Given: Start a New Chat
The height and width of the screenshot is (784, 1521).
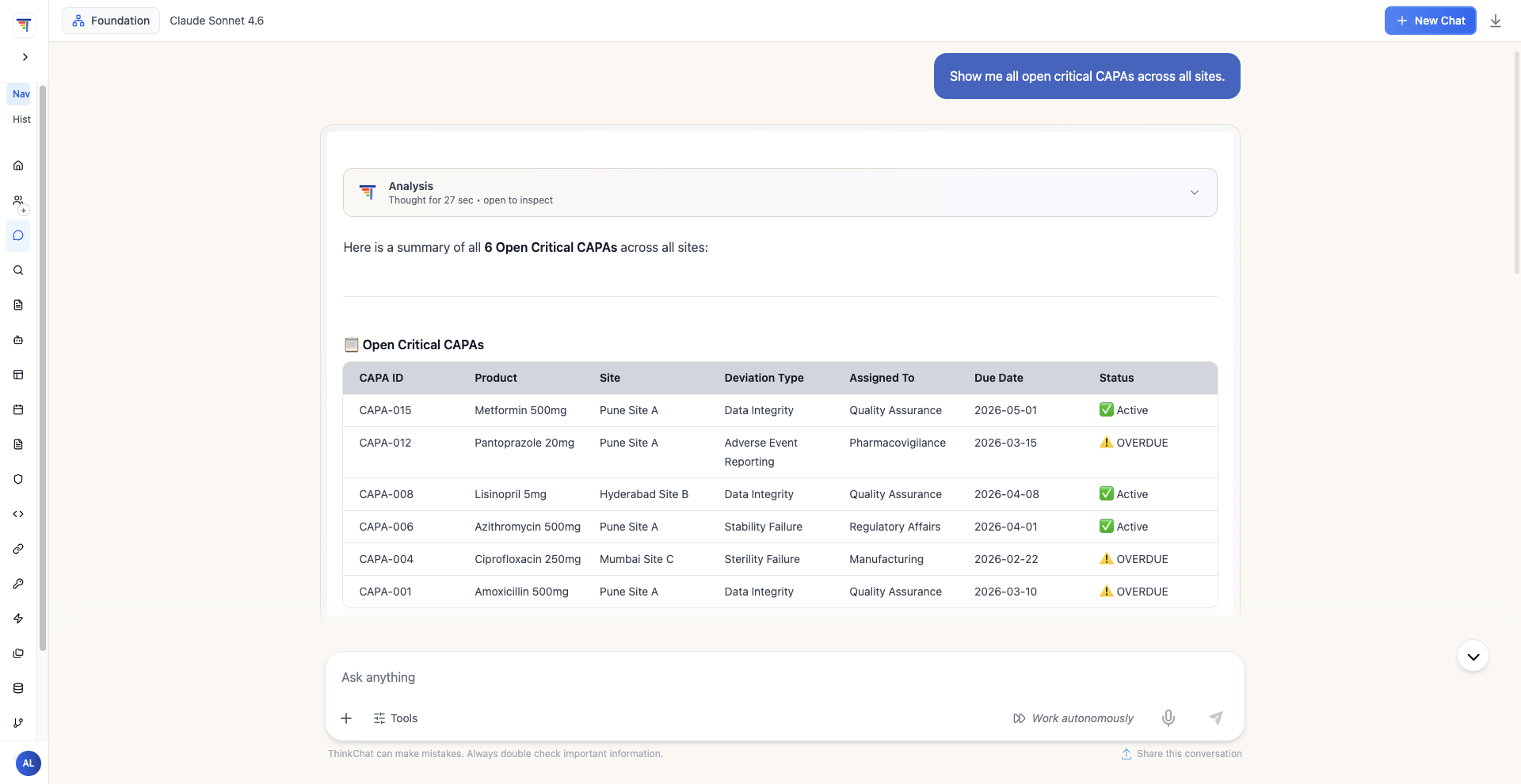Looking at the screenshot, I should pos(1430,21).
